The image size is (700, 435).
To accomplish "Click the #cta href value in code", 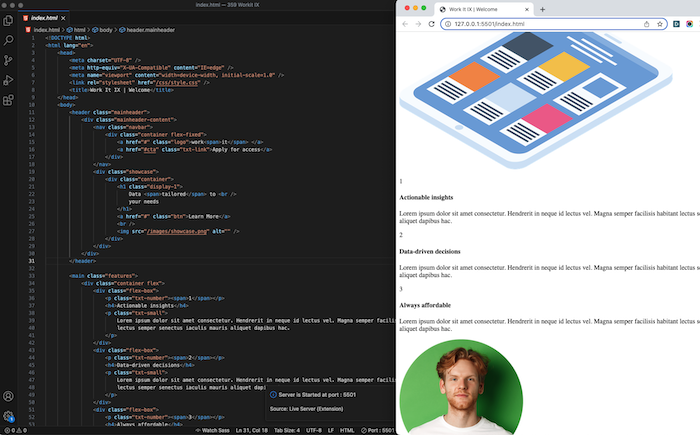I will [150, 150].
